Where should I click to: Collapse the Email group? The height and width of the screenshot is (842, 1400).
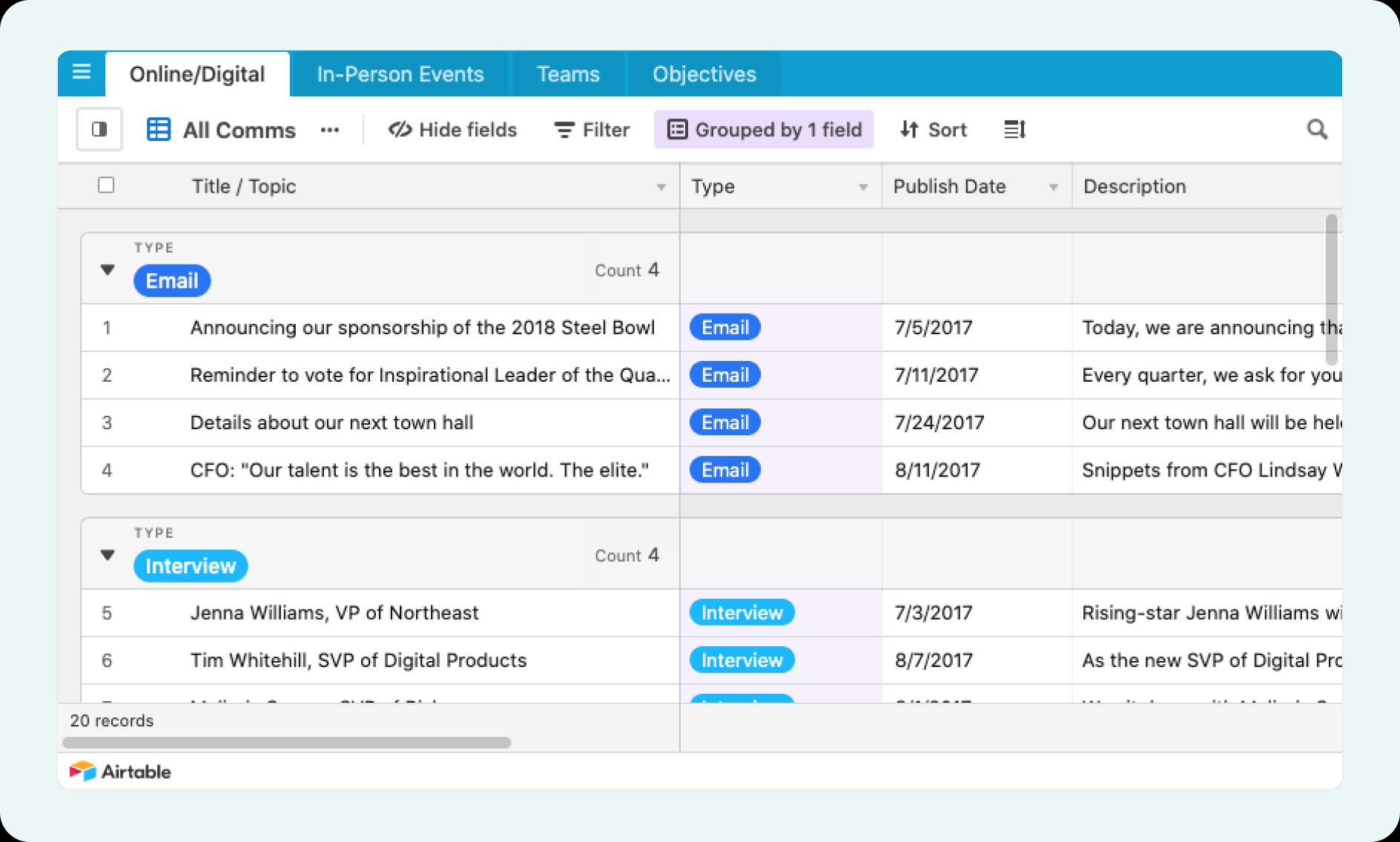click(108, 270)
